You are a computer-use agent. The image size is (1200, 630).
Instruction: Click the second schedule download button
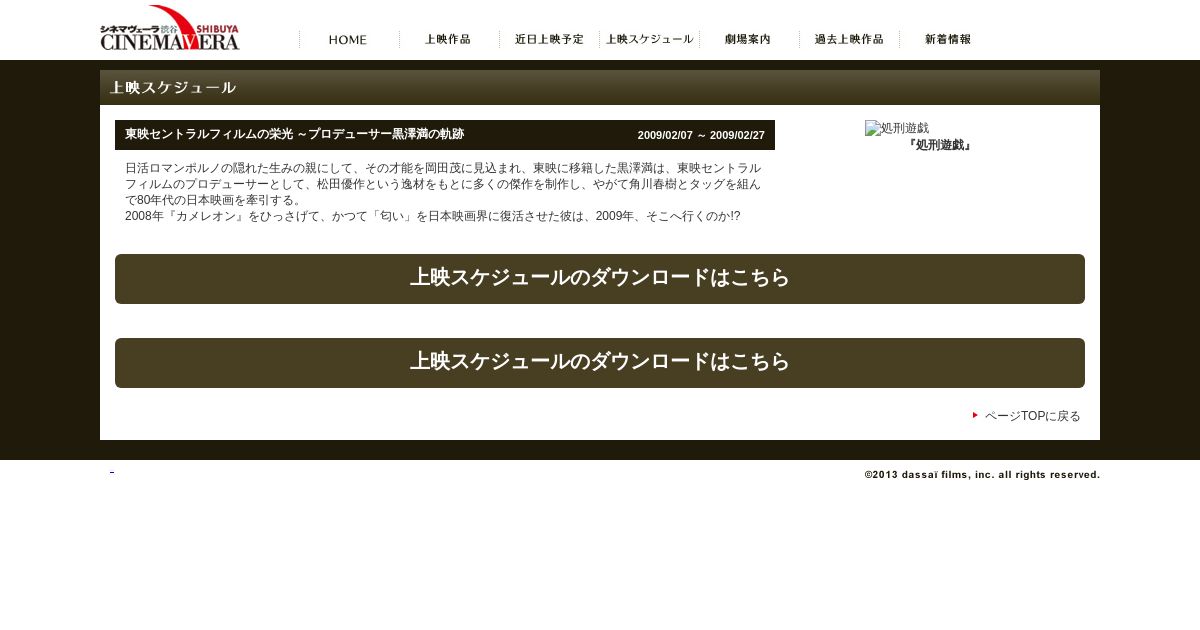pyautogui.click(x=600, y=363)
